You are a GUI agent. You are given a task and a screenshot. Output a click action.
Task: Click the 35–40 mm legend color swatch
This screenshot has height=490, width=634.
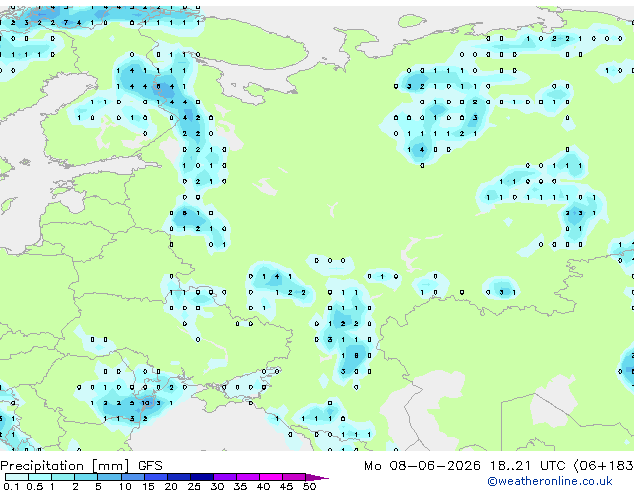pyautogui.click(x=247, y=477)
